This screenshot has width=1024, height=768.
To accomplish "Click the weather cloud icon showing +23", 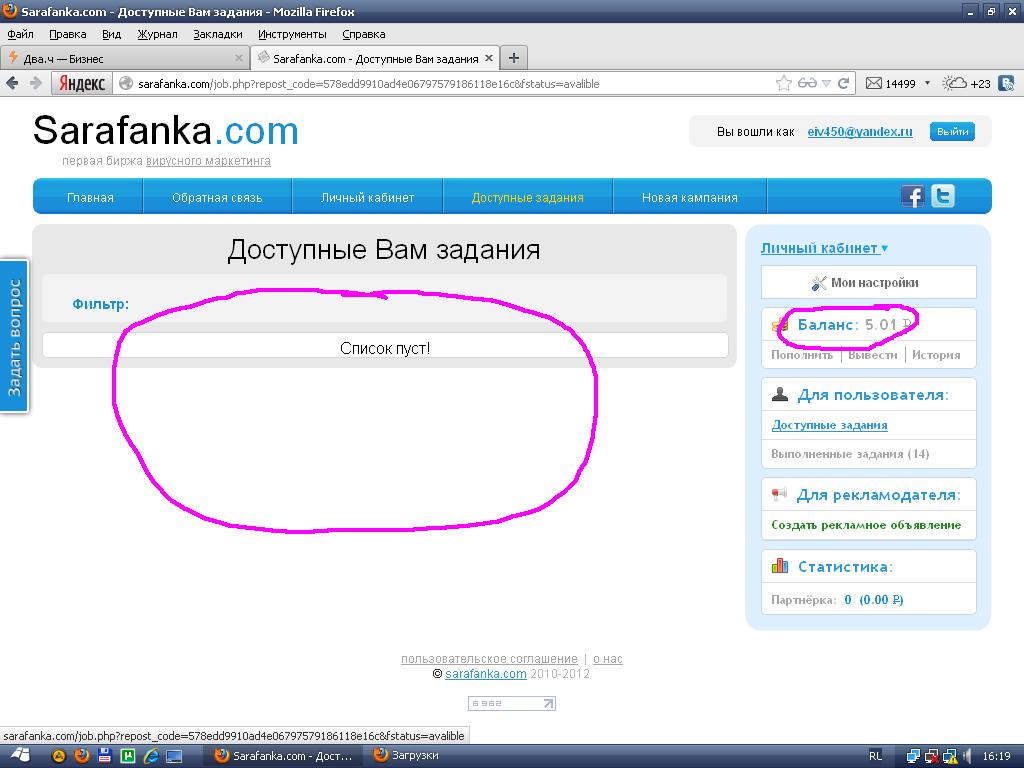I will [x=955, y=83].
